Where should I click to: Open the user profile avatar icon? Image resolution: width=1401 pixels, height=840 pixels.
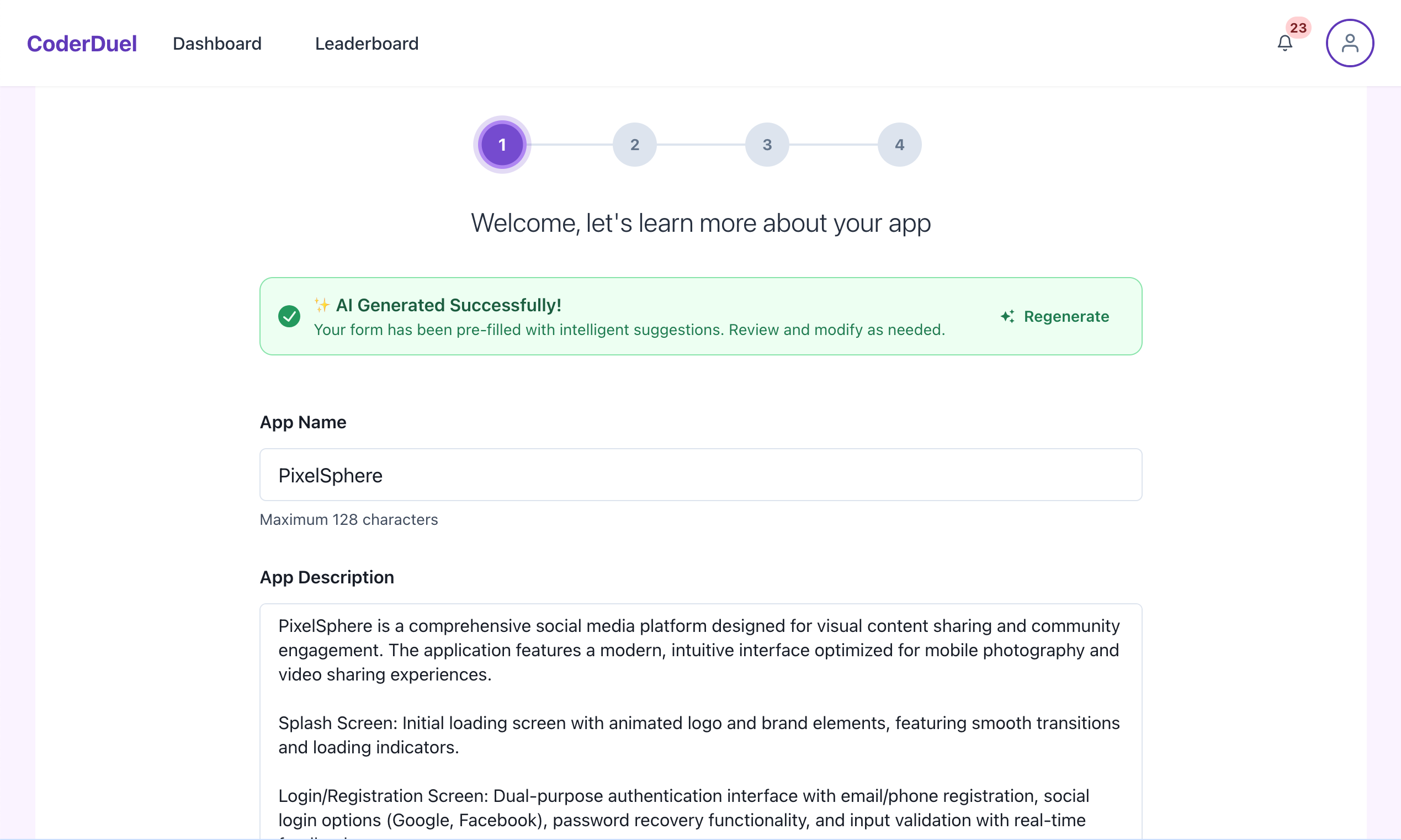tap(1350, 43)
